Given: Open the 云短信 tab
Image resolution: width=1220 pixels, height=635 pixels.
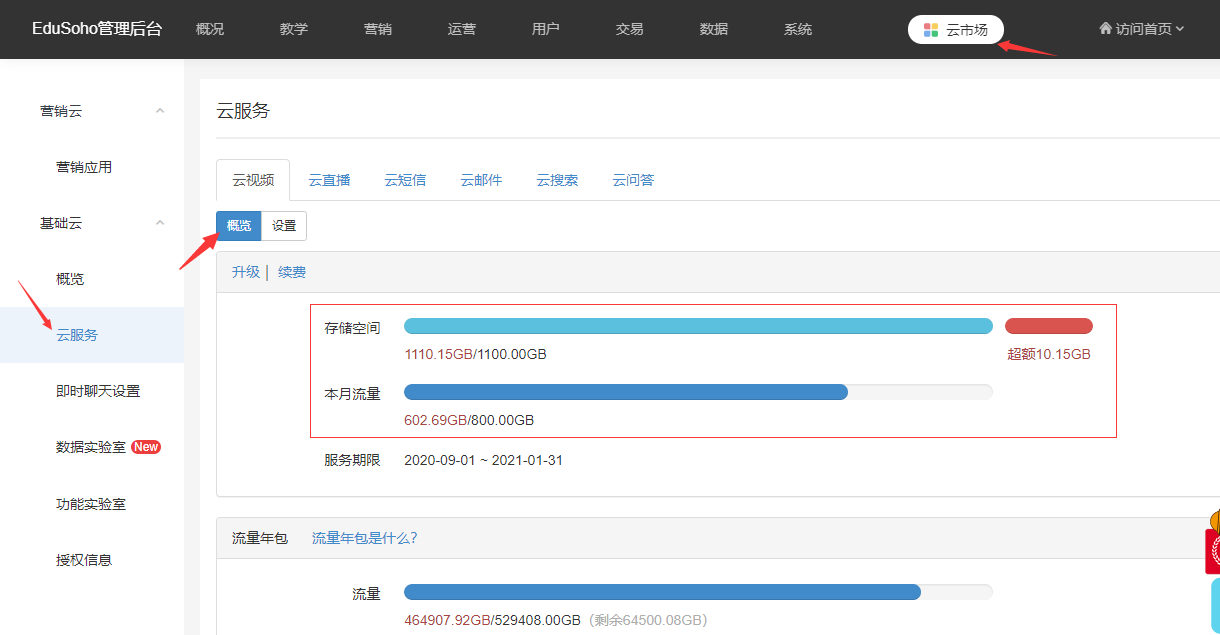Looking at the screenshot, I should 405,180.
